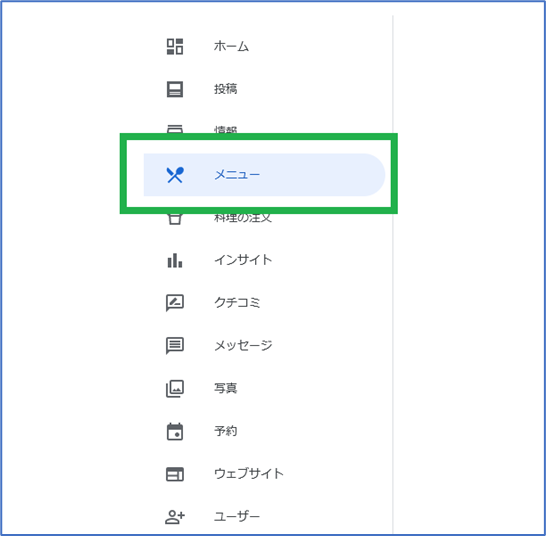Open メッセージ section
The width and height of the screenshot is (546, 536).
(243, 345)
